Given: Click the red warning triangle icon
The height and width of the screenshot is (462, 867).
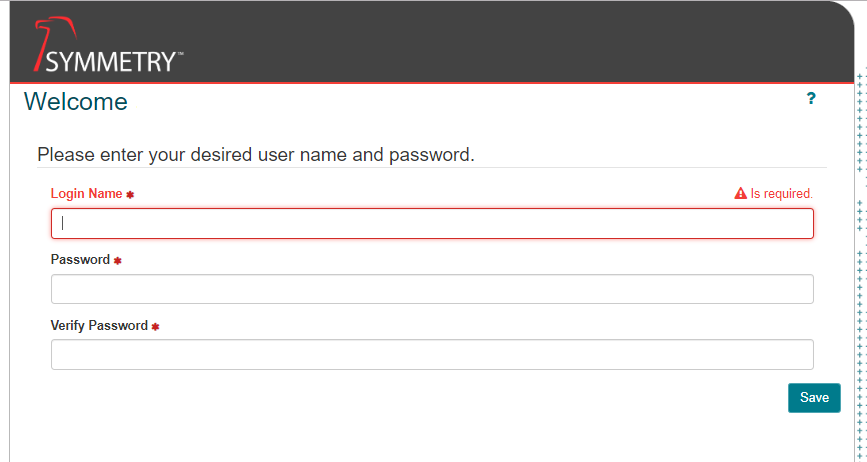Looking at the screenshot, I should pyautogui.click(x=740, y=193).
